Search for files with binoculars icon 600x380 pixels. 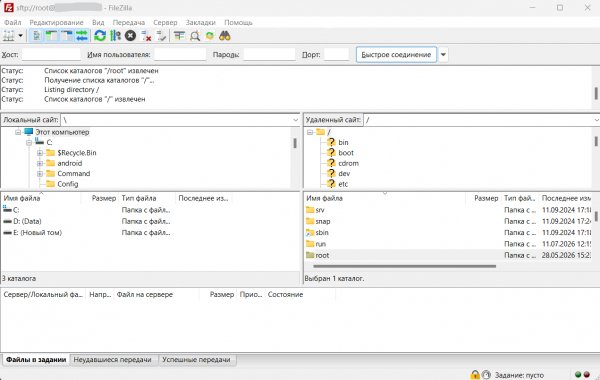click(x=225, y=36)
